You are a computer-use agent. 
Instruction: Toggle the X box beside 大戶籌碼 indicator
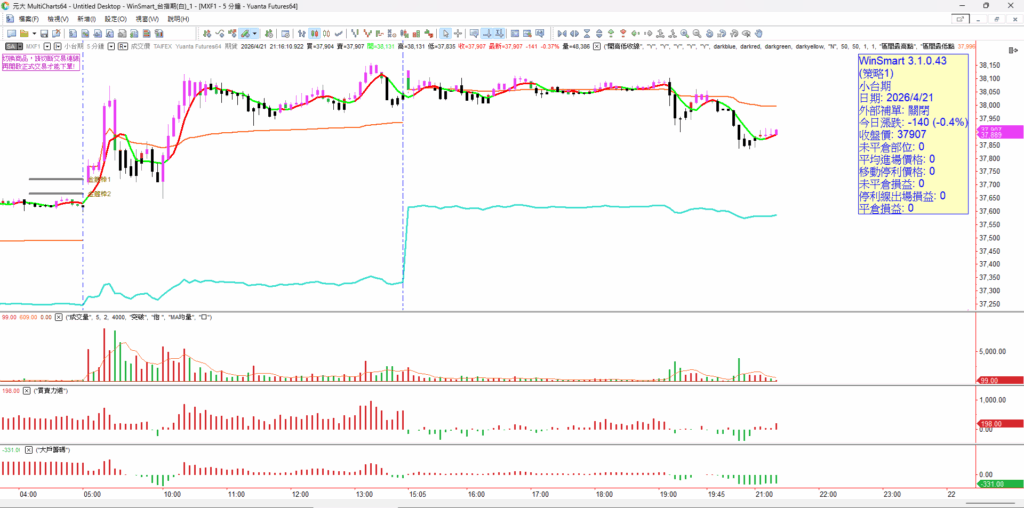[30, 450]
